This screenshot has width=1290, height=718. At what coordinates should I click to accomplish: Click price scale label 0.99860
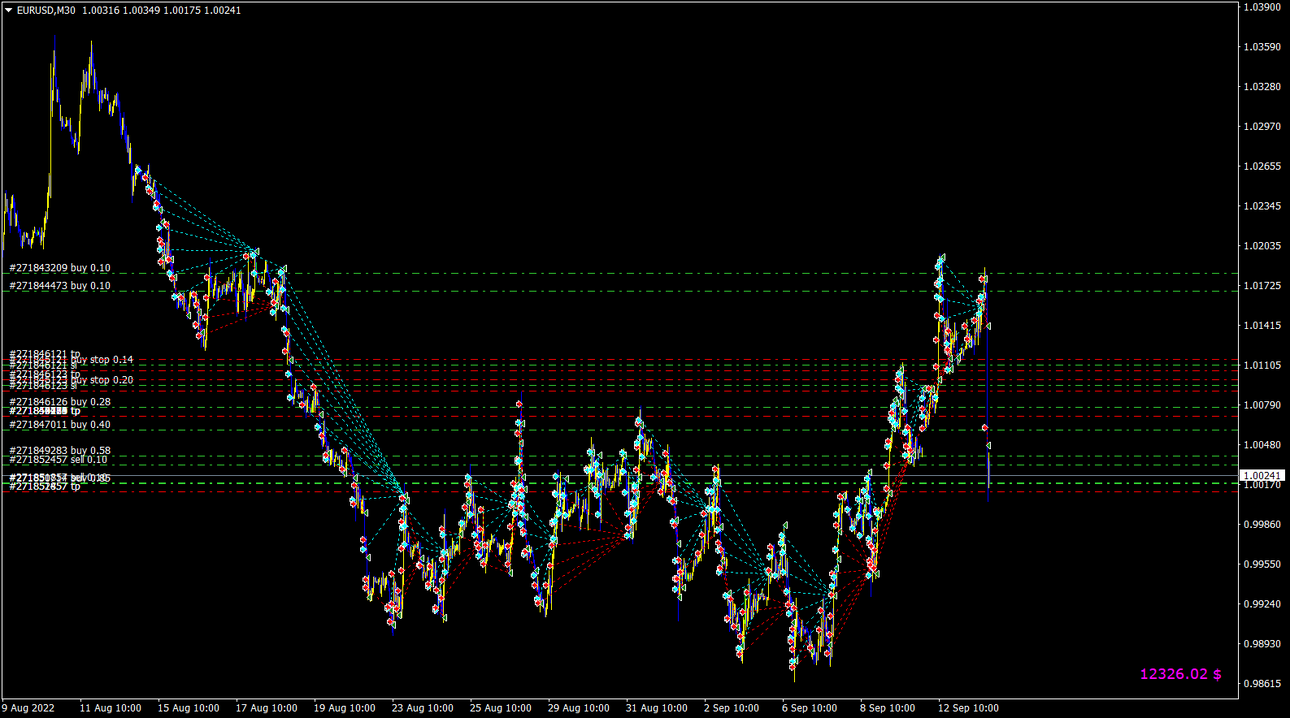[x=1260, y=524]
